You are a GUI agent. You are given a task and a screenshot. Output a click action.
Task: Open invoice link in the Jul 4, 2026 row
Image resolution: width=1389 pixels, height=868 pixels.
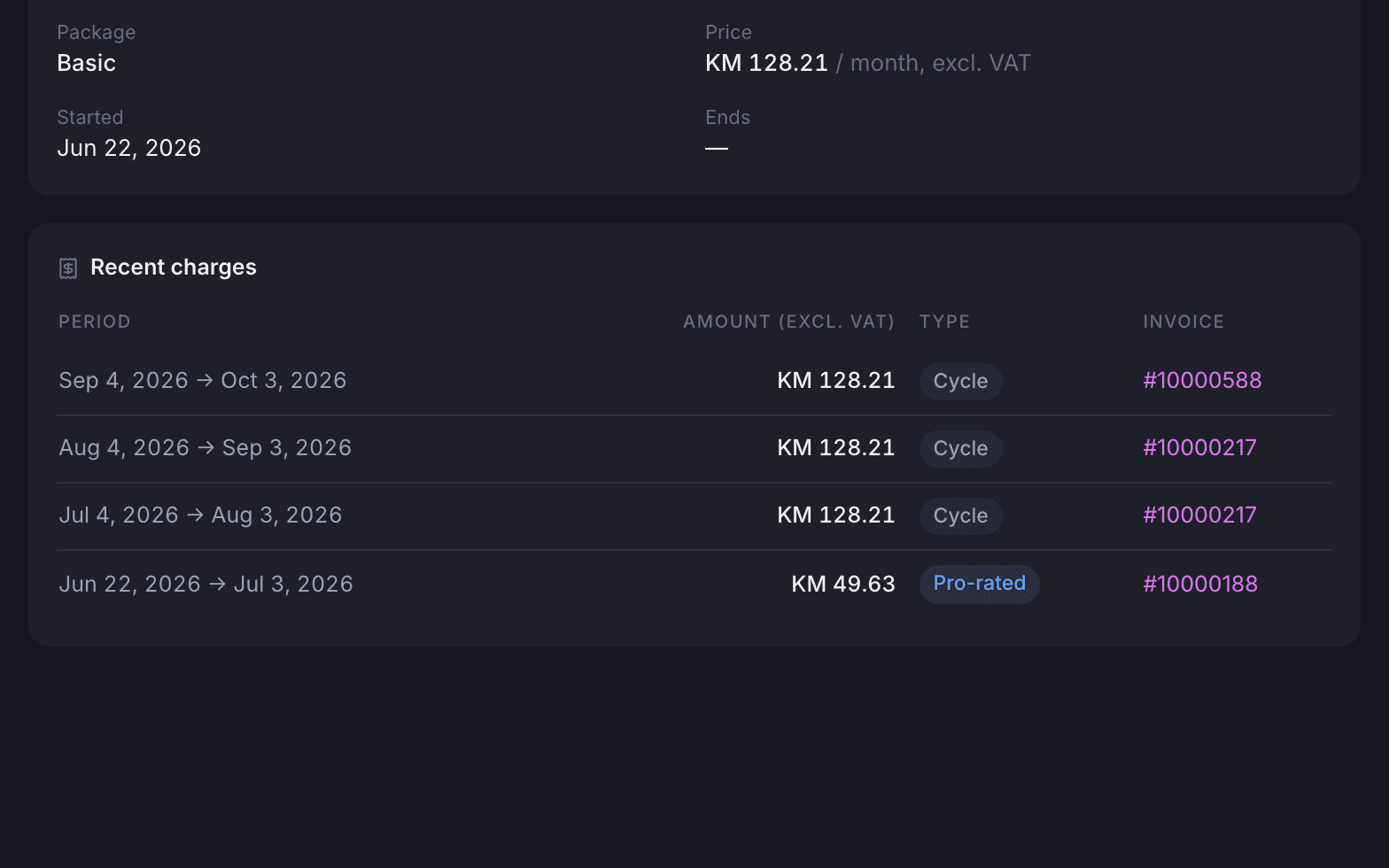click(x=1199, y=515)
